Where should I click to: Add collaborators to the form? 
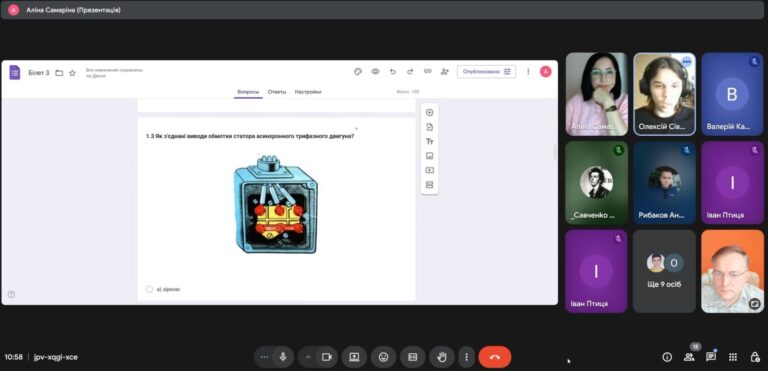coord(445,72)
